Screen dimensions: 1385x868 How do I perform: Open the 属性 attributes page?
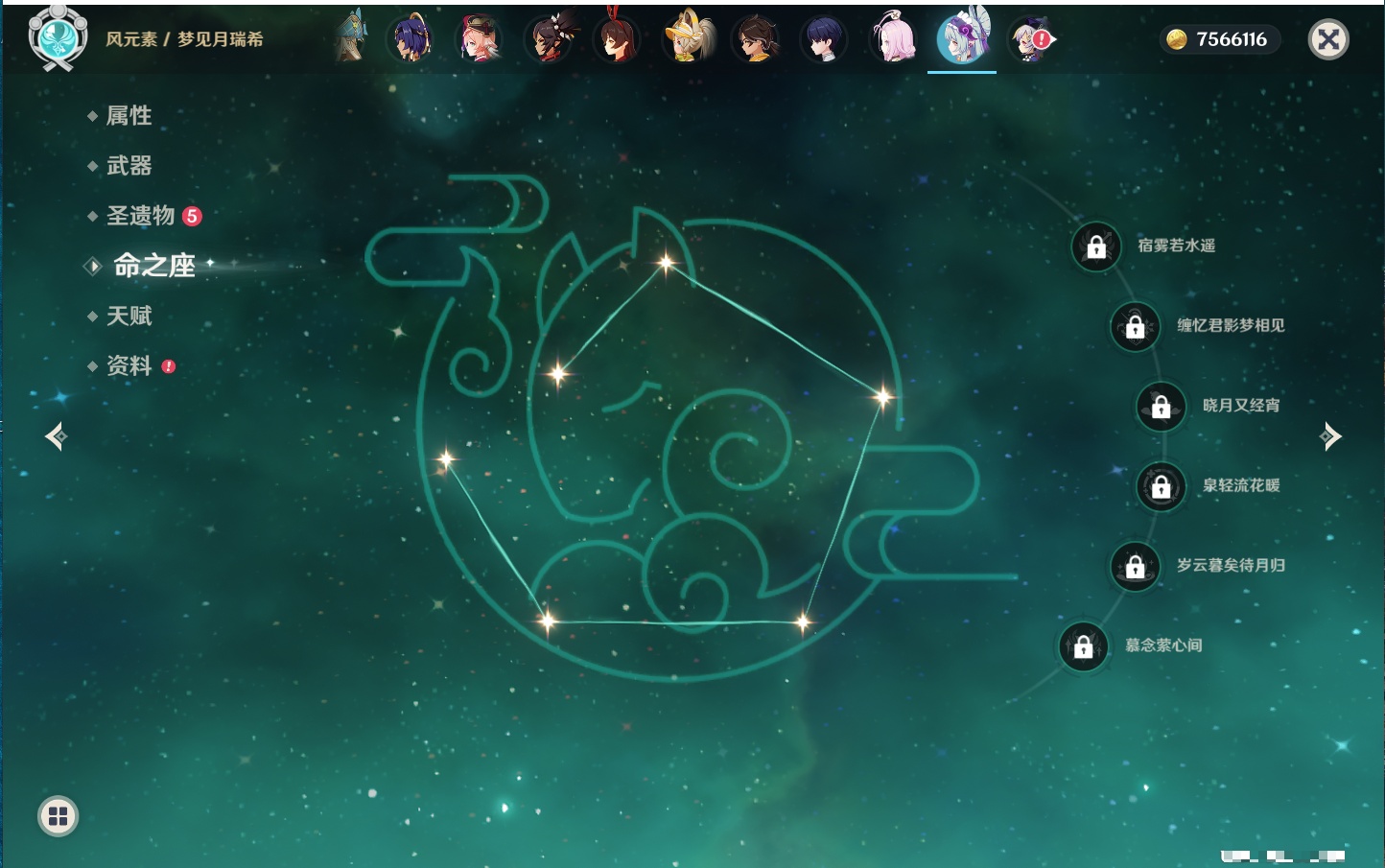(x=129, y=116)
